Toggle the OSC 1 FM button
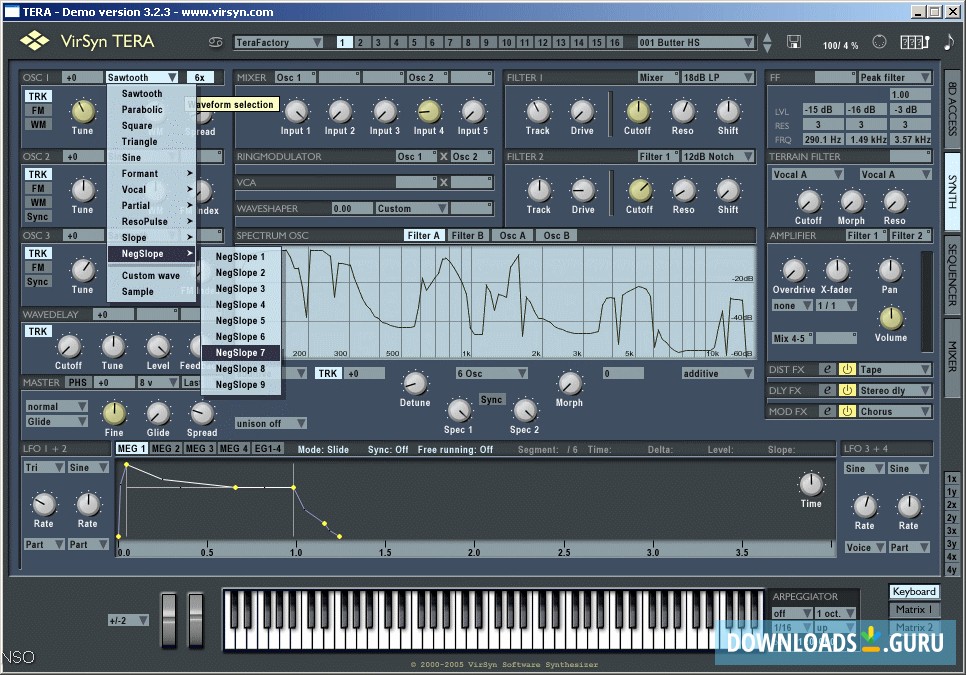 38,111
